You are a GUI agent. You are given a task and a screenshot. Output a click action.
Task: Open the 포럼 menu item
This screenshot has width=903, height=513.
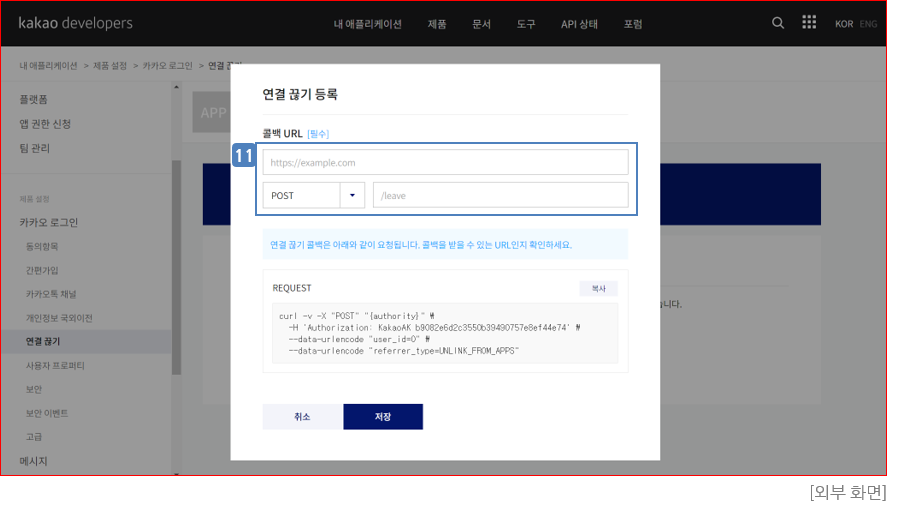point(633,24)
